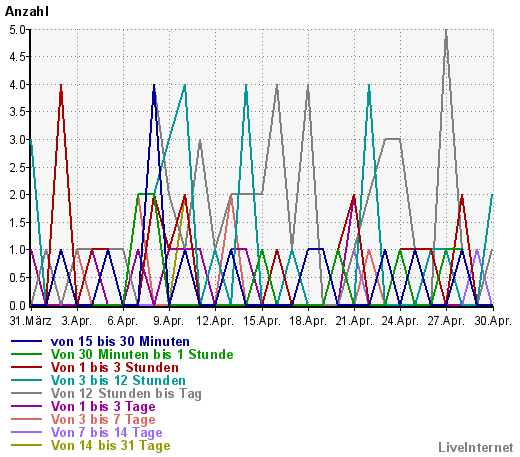Click the 'Von 7 bis 14 Tage' legend label

click(x=106, y=432)
